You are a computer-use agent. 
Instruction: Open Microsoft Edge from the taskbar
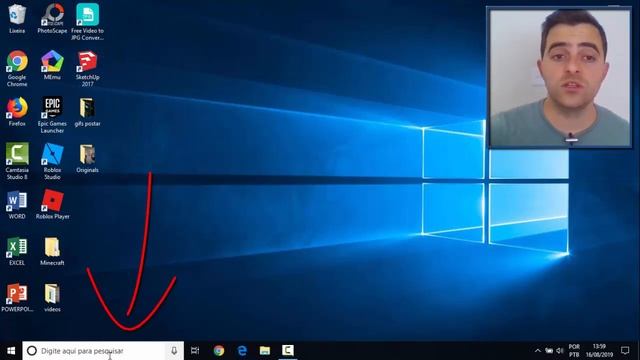[242, 351]
